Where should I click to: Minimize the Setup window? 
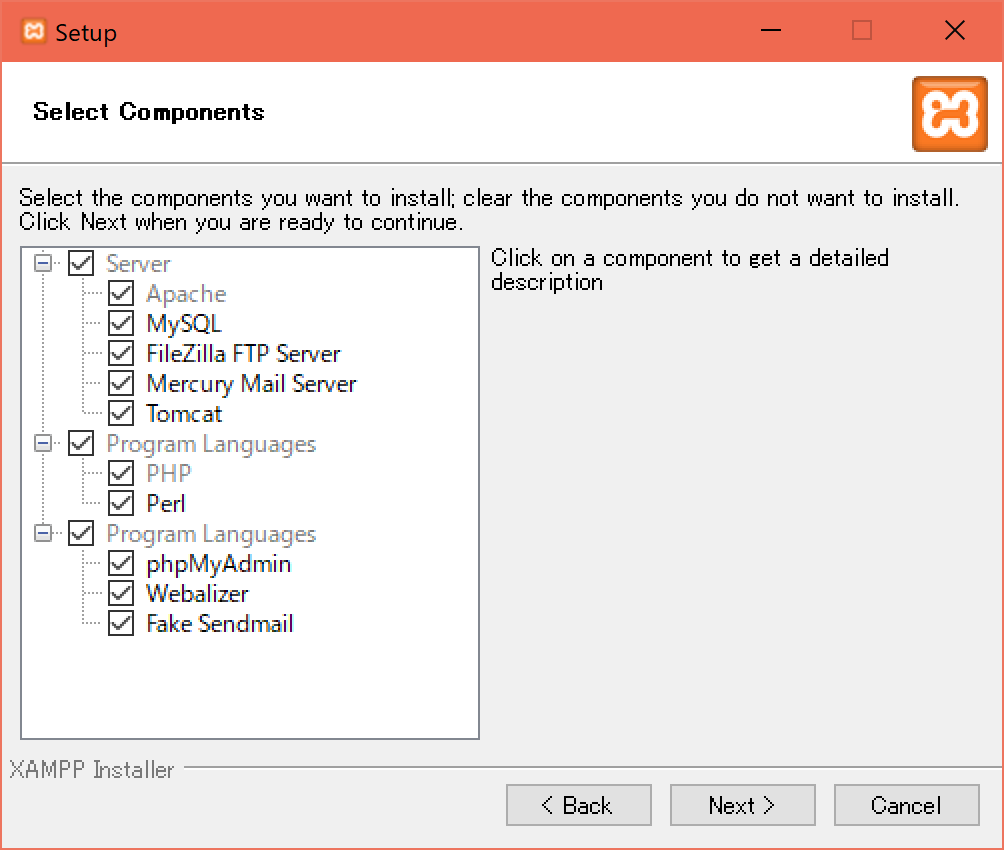point(771,30)
